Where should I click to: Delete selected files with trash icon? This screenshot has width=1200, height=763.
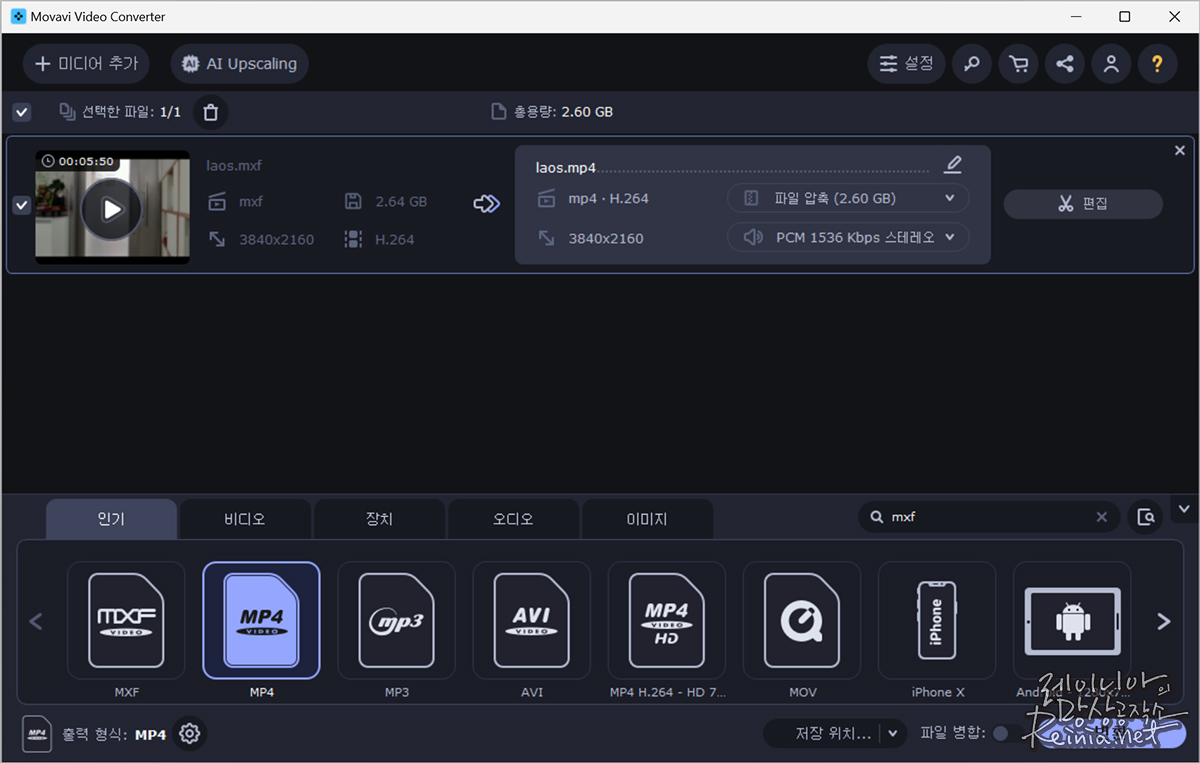click(210, 112)
